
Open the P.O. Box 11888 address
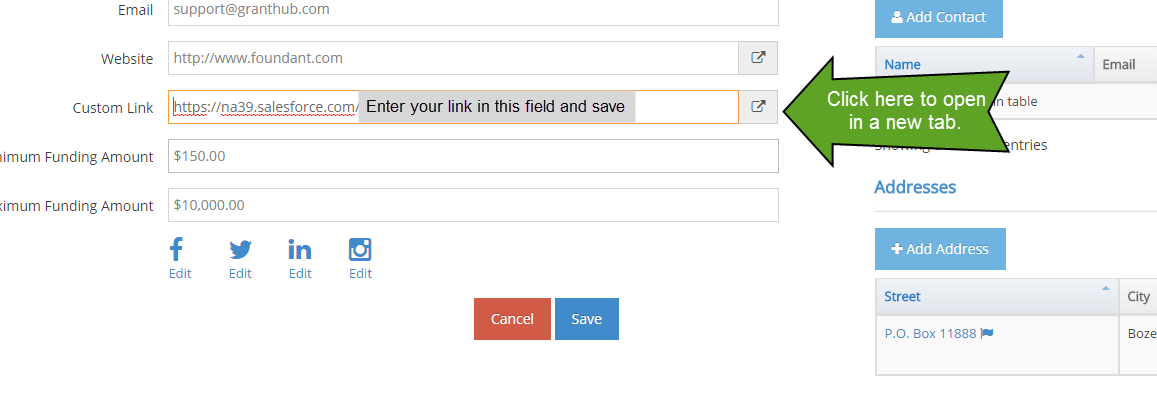tap(930, 333)
